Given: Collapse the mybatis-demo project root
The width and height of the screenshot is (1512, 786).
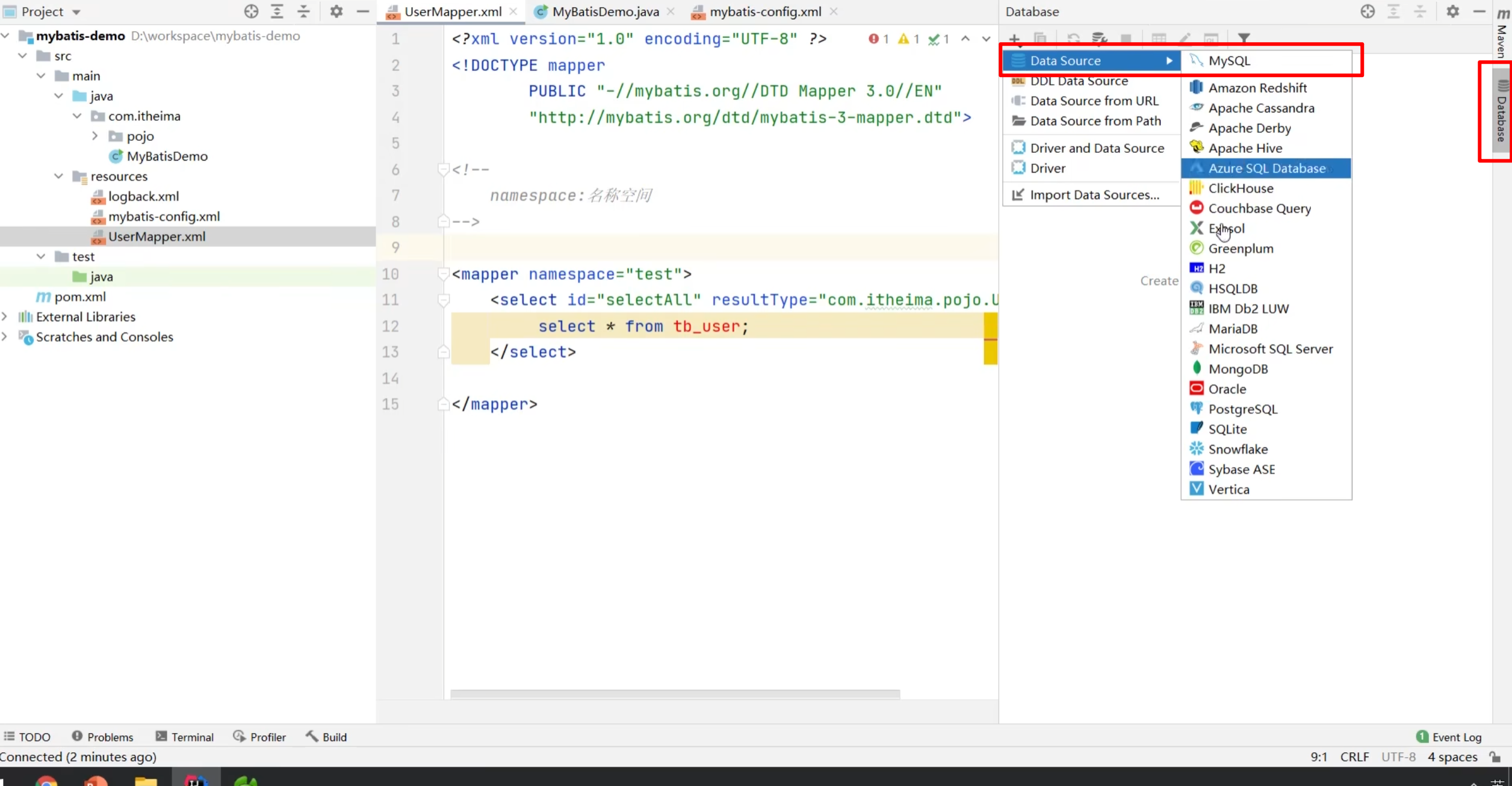Looking at the screenshot, I should click(x=5, y=36).
